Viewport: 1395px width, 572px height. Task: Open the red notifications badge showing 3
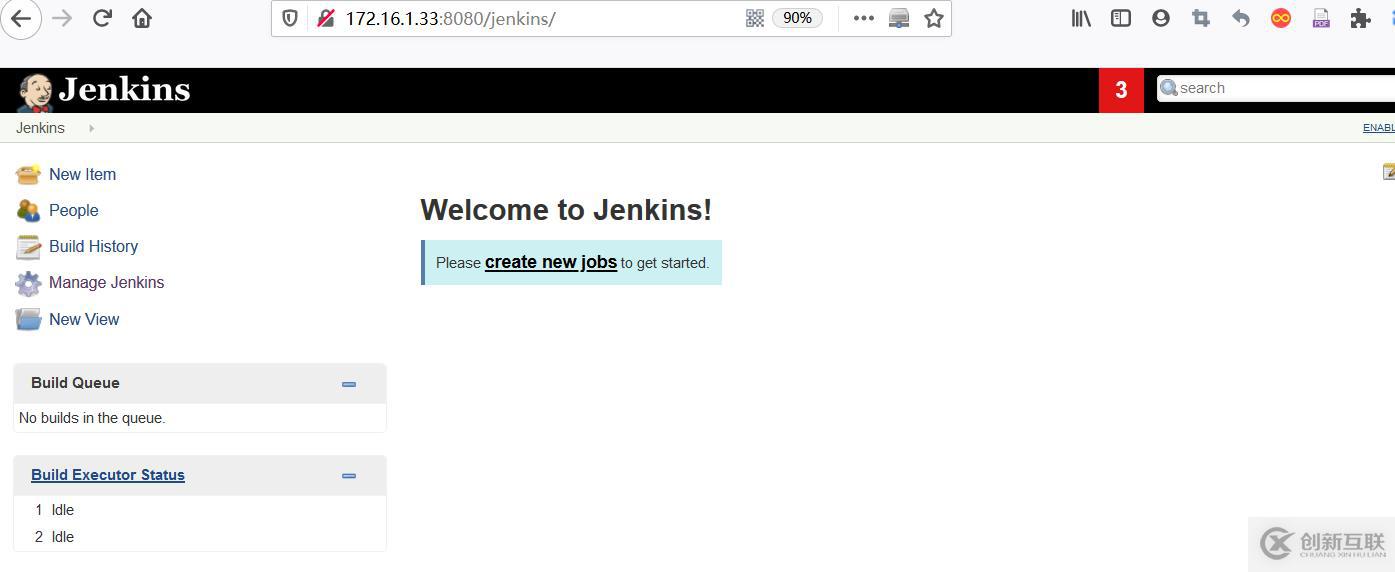(1121, 90)
